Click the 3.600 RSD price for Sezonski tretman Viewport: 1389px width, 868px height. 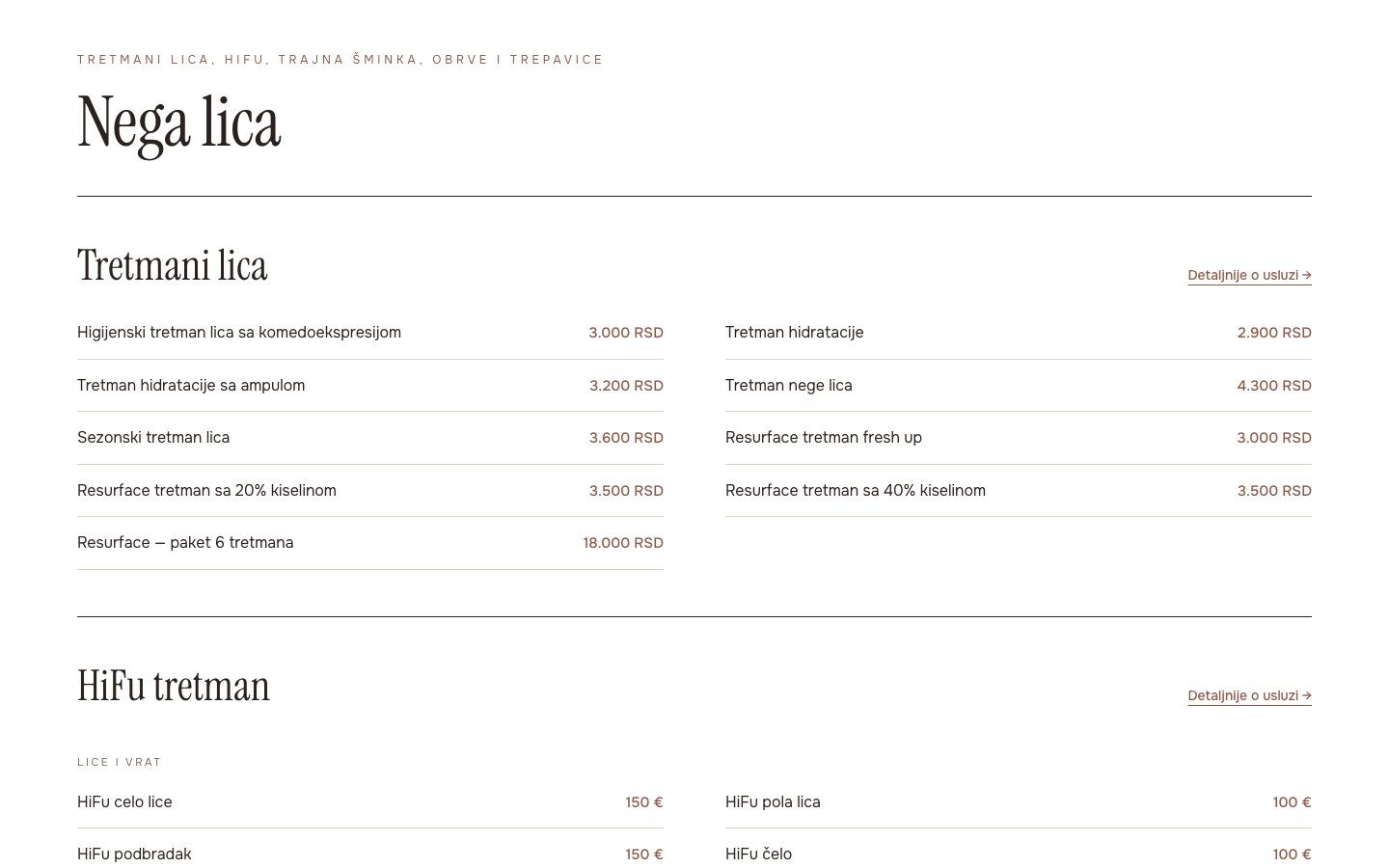pos(626,438)
